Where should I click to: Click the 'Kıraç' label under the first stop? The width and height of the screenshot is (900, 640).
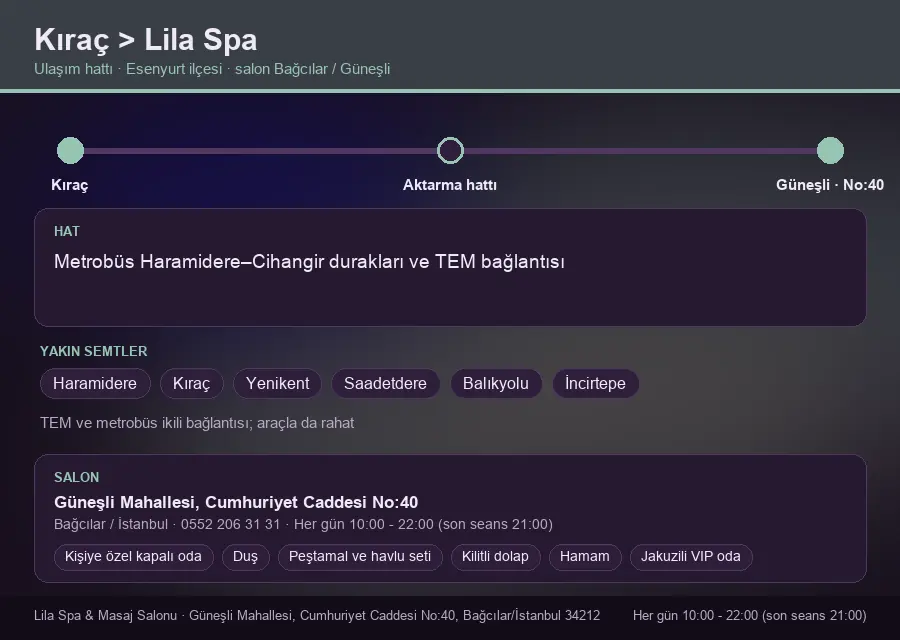(69, 185)
